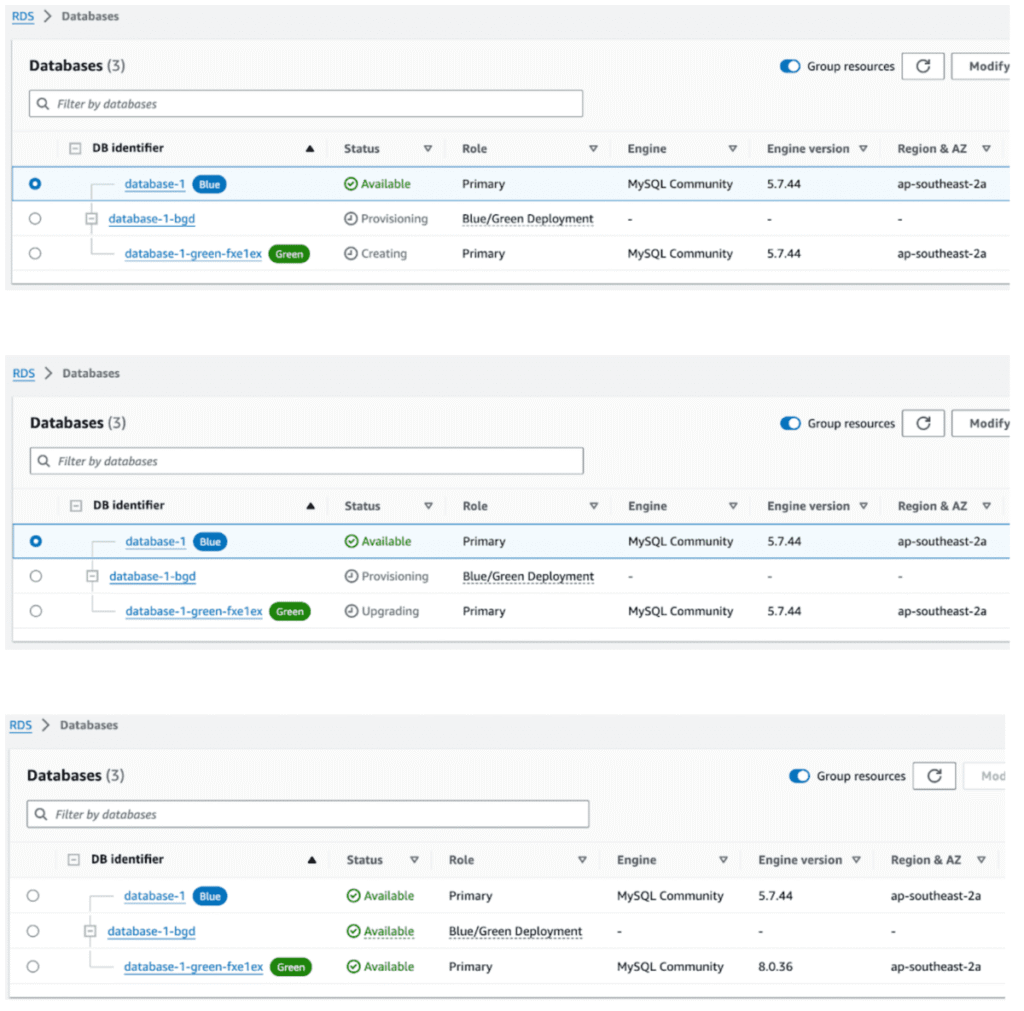Select the radio button for the Creating green database
1024x1011 pixels.
(x=35, y=254)
